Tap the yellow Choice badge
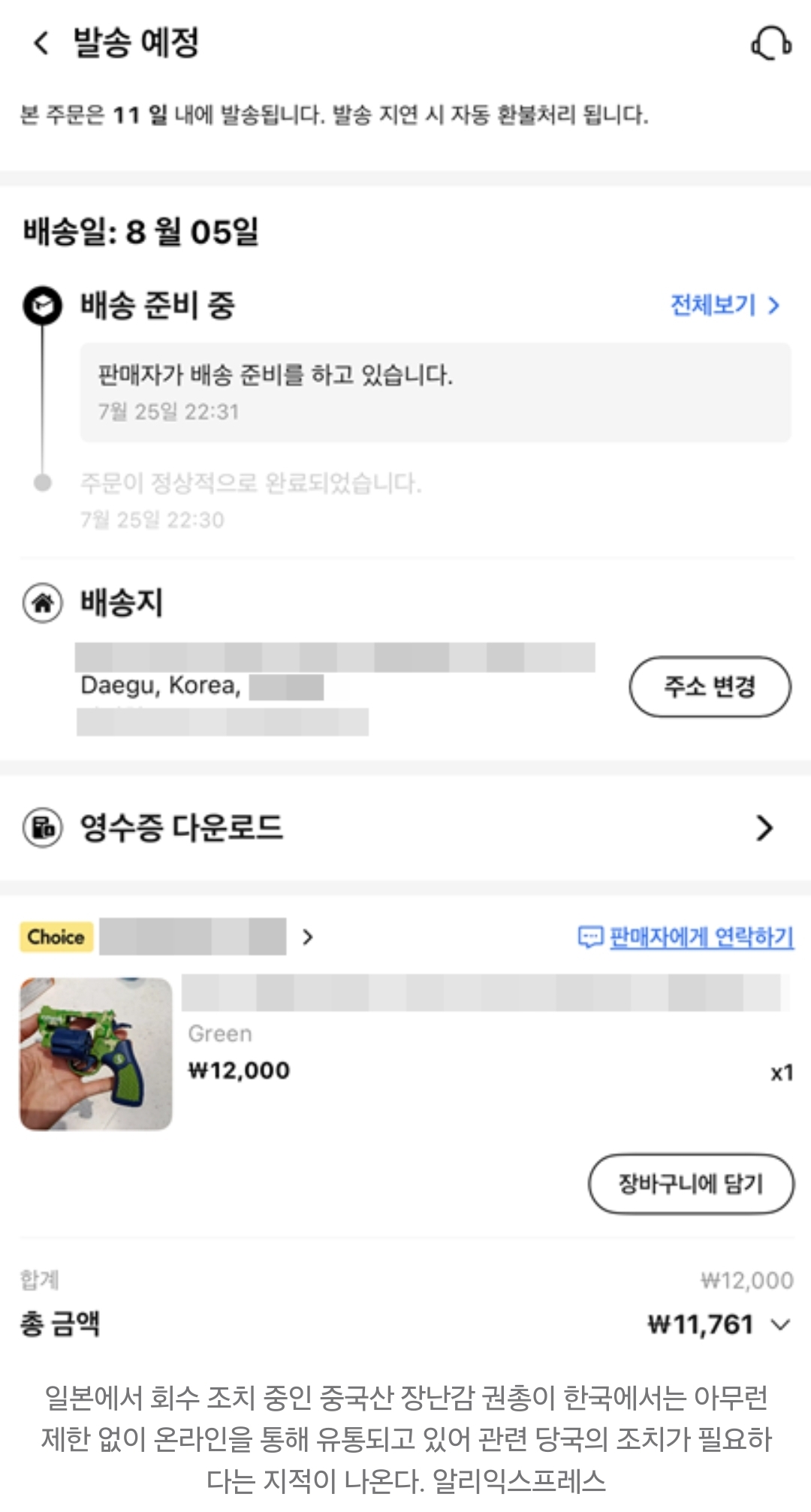This screenshot has height=1512, width=811. pos(56,937)
